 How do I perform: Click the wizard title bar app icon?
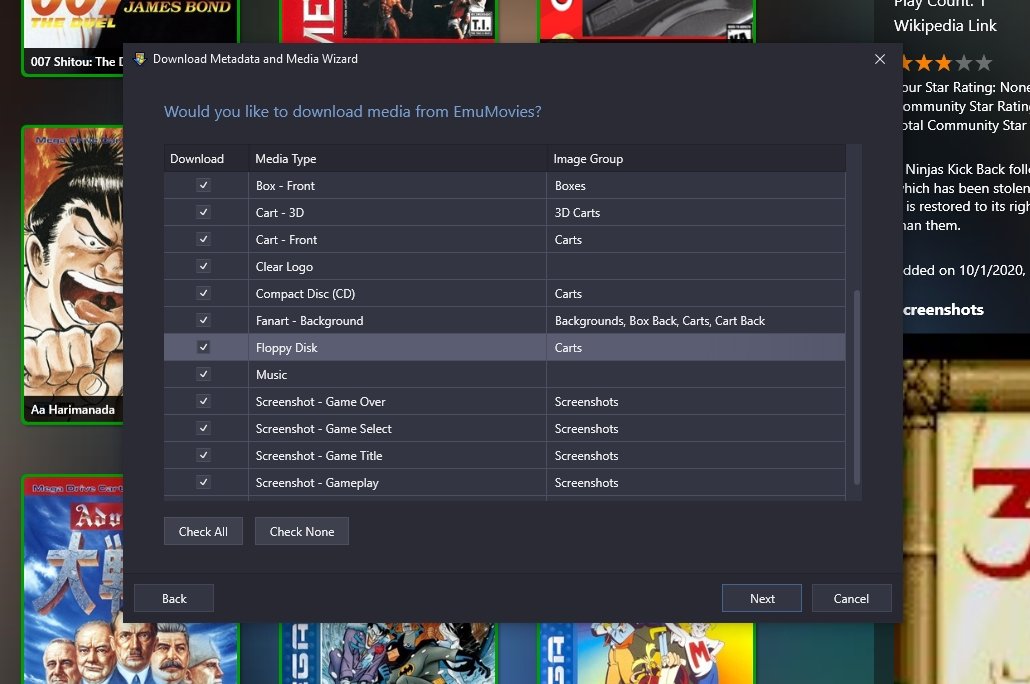[139, 59]
